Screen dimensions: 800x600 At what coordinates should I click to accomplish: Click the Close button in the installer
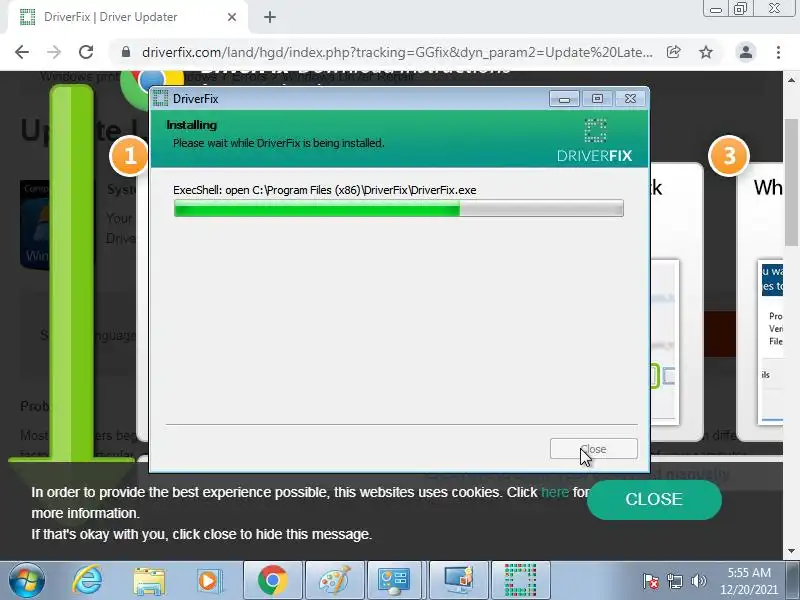(x=593, y=449)
